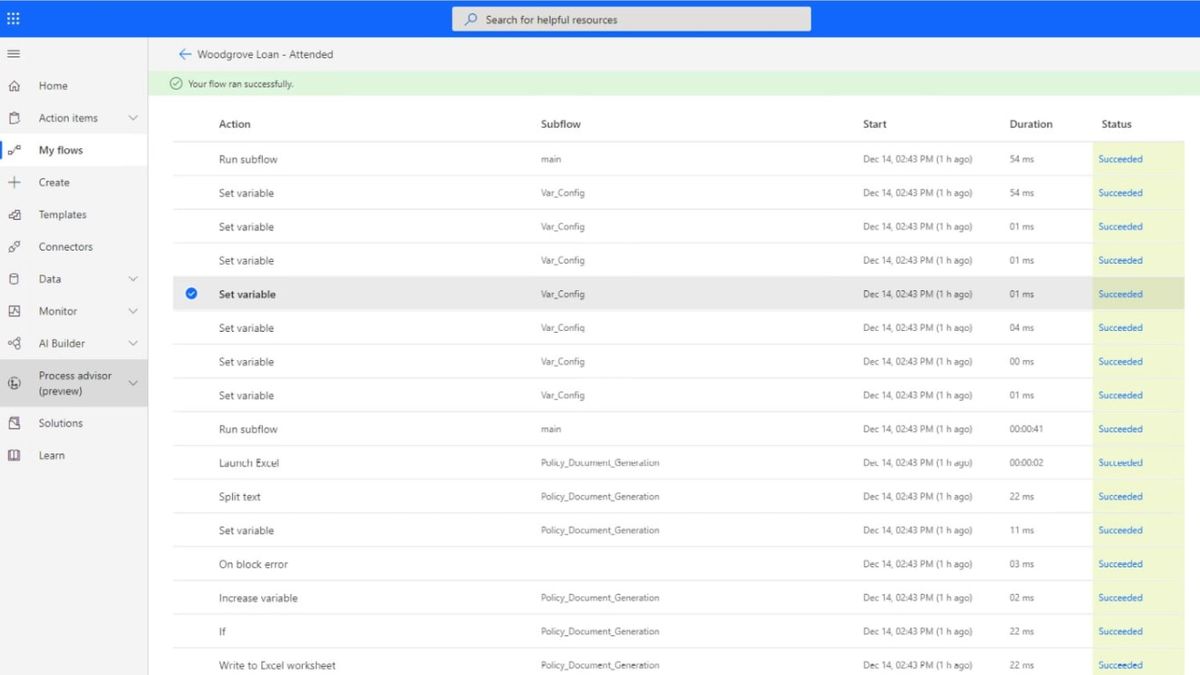Screen dimensions: 1200x675
Task: Click the search for helpful resources field
Action: (x=630, y=18)
